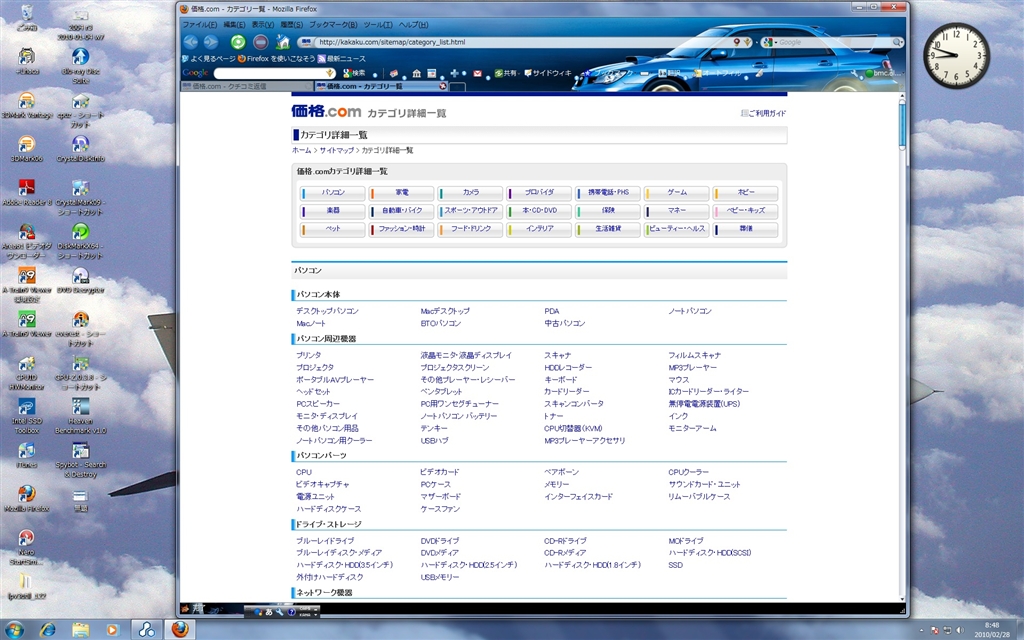Open CrystalDiskInfo desktop shortcut
The width and height of the screenshot is (1024, 640).
[80, 147]
